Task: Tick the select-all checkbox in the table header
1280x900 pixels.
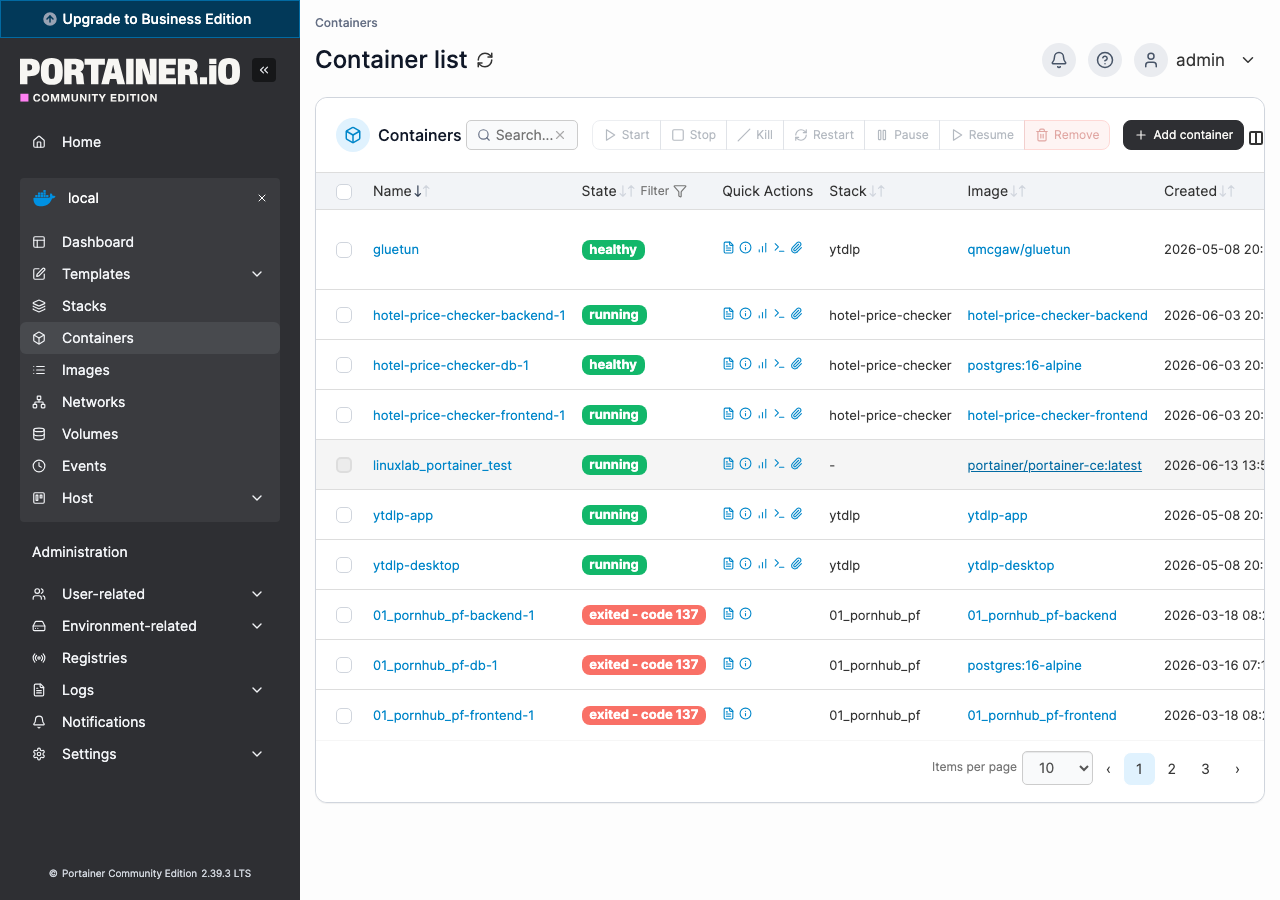Action: (x=344, y=192)
